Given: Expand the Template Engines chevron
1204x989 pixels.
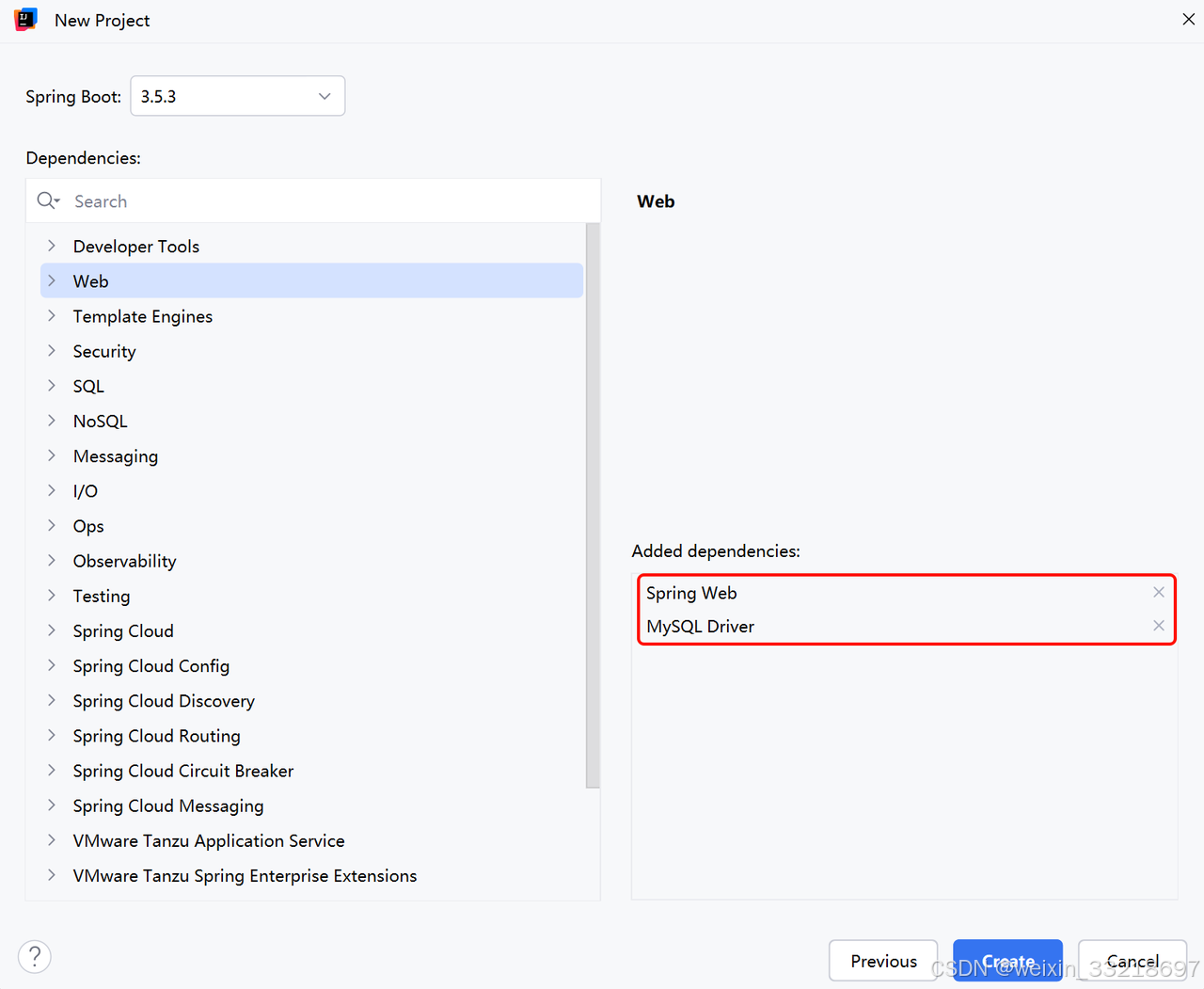Looking at the screenshot, I should tap(52, 315).
